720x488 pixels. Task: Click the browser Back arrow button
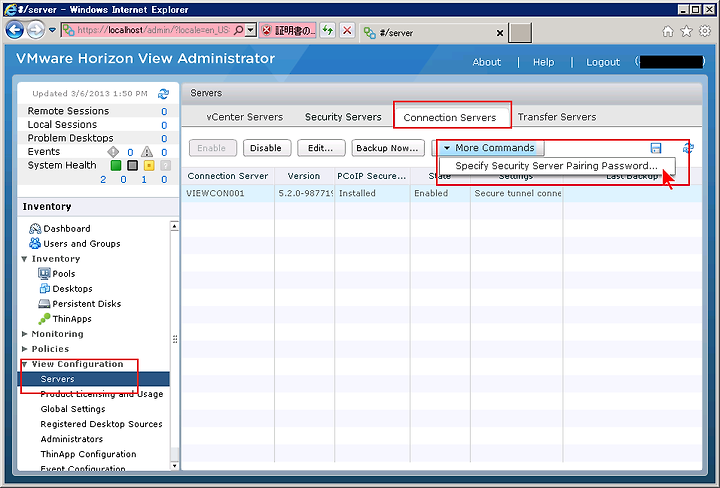click(x=14, y=30)
